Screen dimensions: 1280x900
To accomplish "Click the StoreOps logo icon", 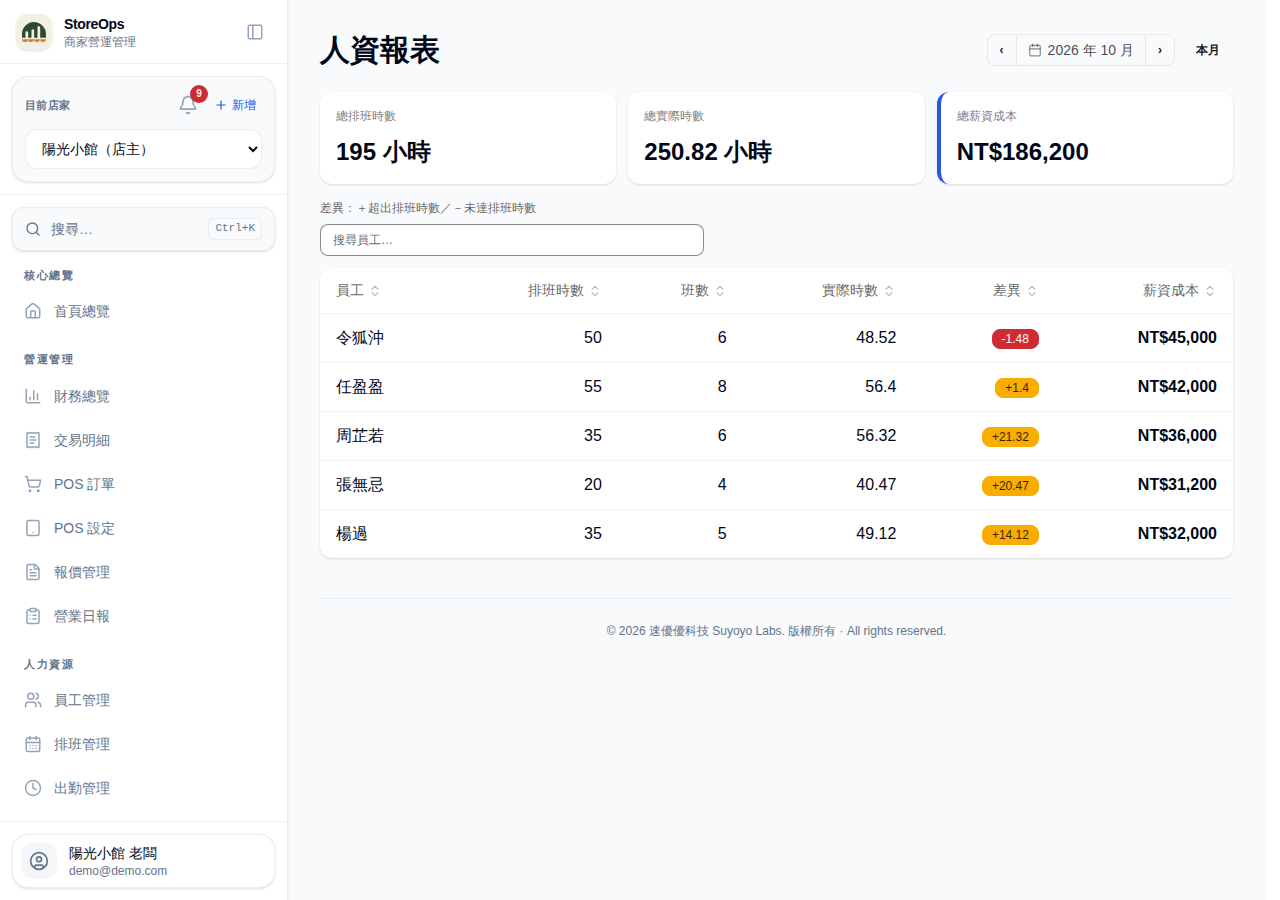I will [34, 33].
